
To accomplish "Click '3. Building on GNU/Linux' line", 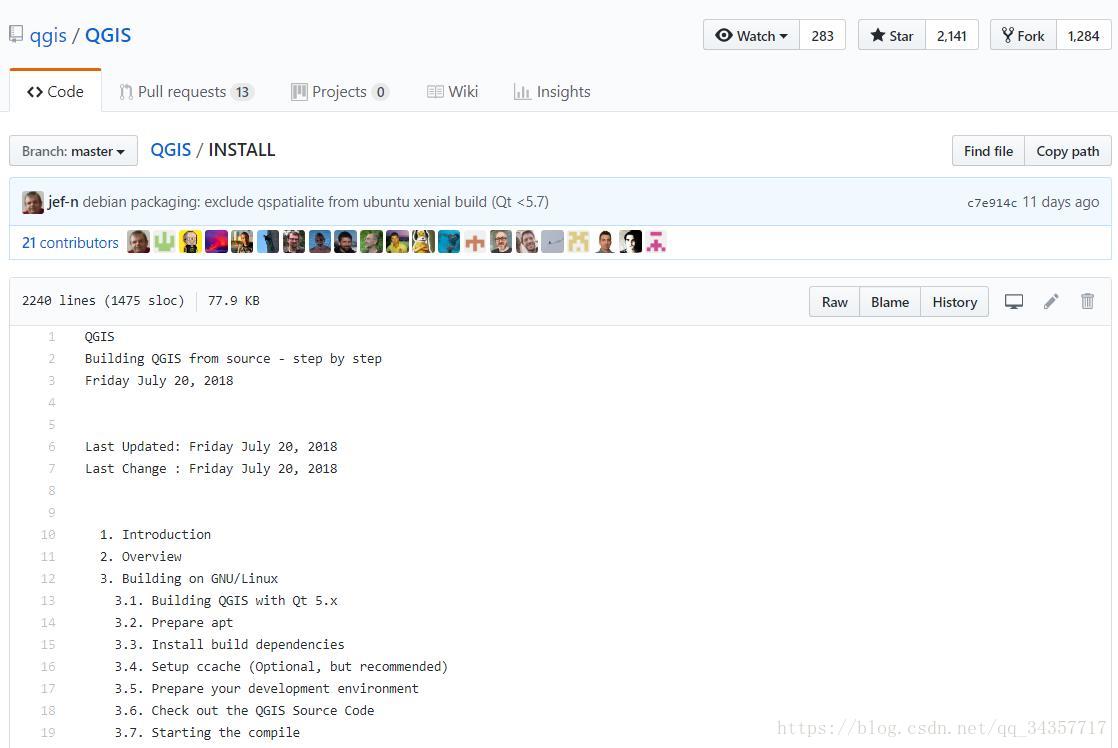I will click(188, 578).
